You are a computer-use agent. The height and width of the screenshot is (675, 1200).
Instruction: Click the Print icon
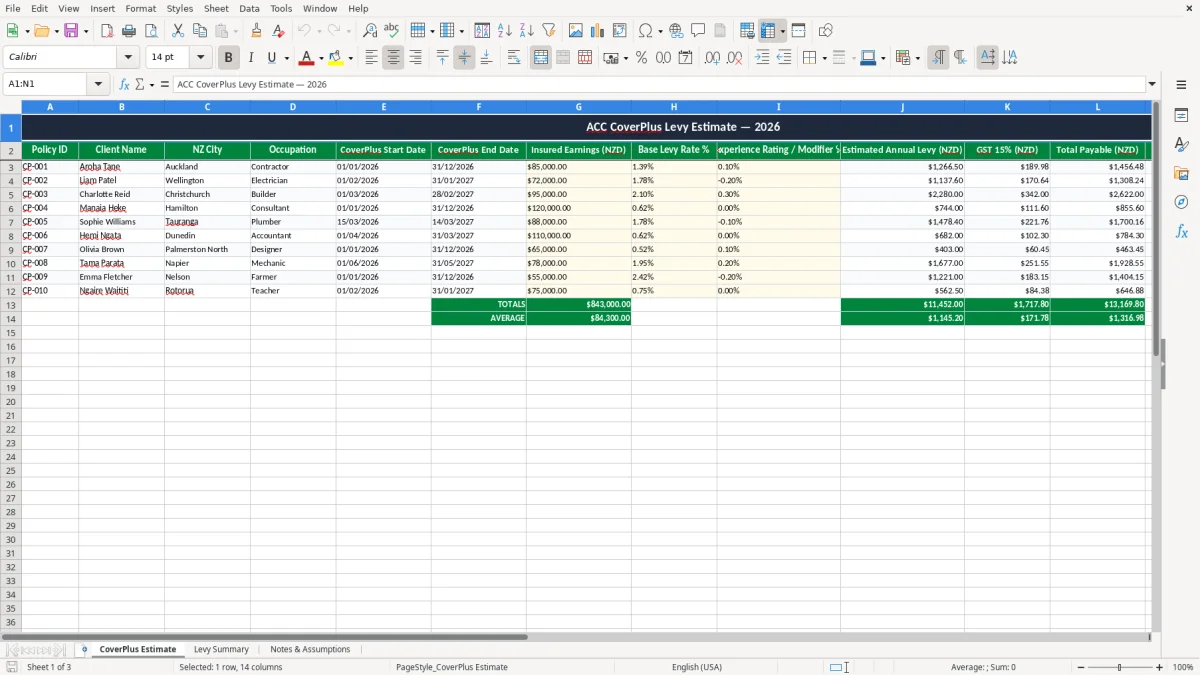129,31
